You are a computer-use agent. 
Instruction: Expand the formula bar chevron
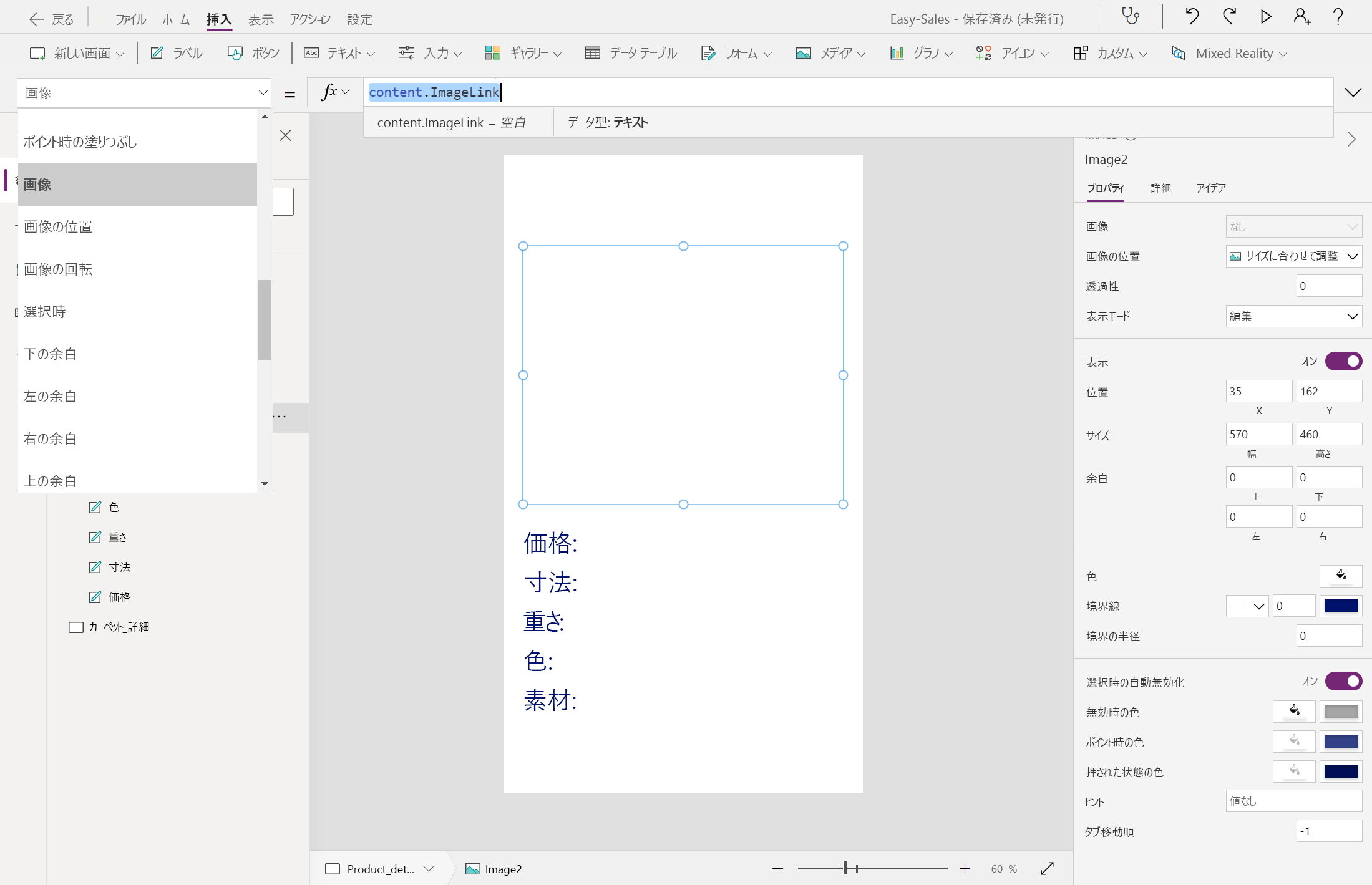click(1353, 92)
